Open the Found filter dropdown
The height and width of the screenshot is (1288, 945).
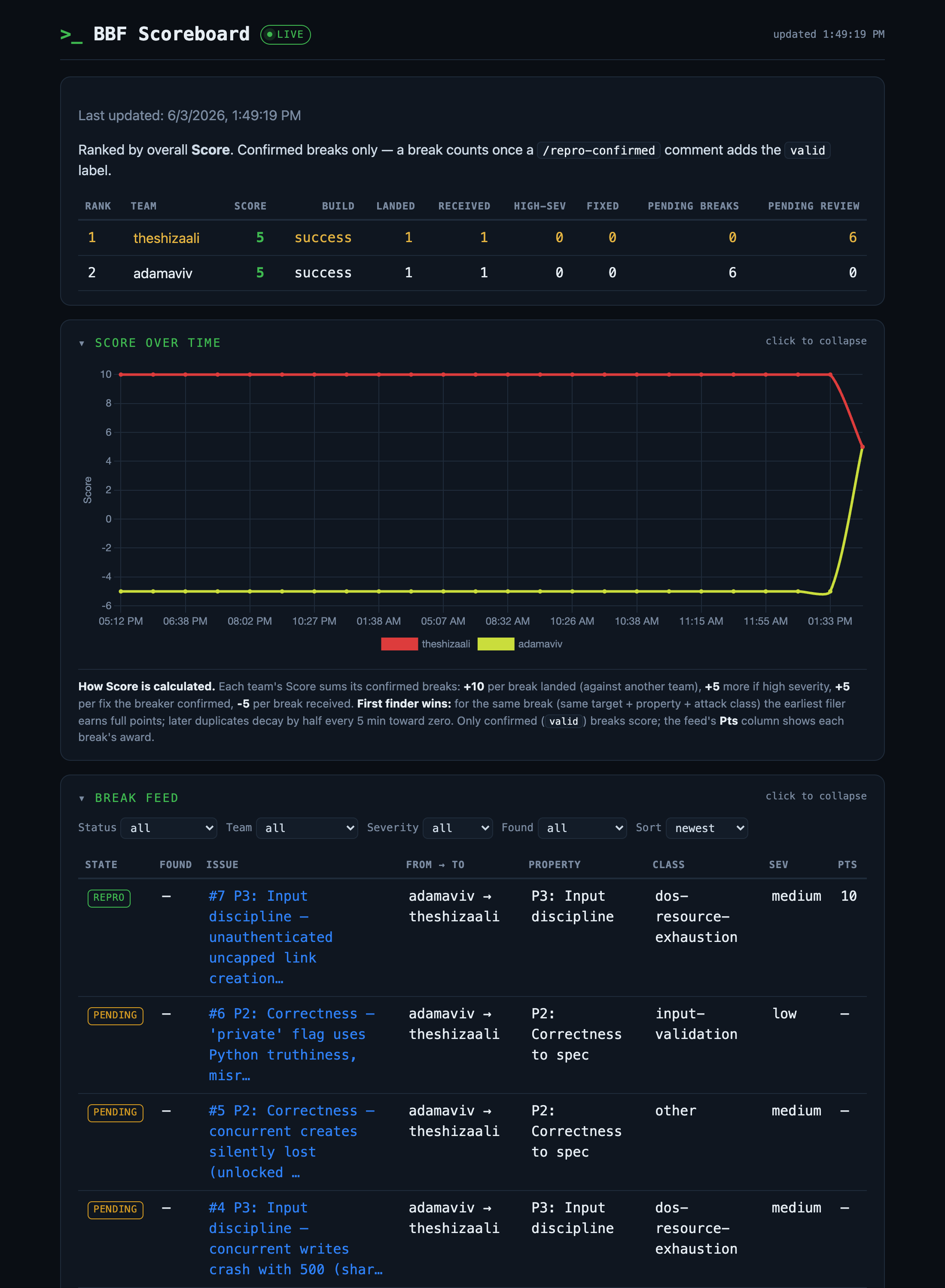coord(582,828)
